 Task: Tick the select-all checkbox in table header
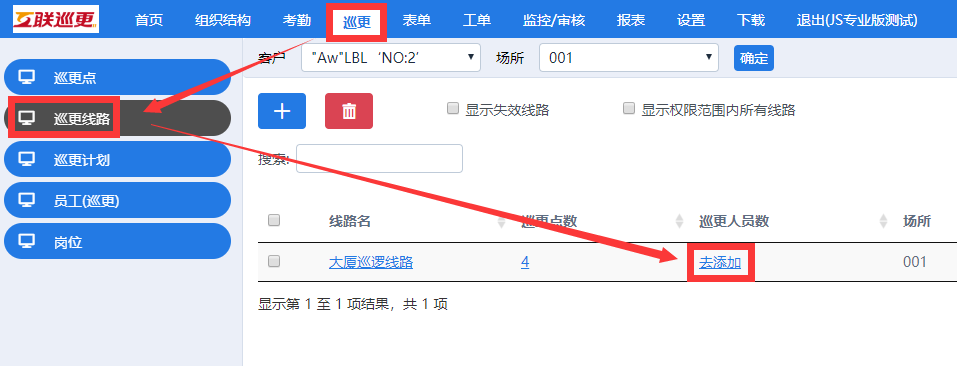[x=274, y=221]
